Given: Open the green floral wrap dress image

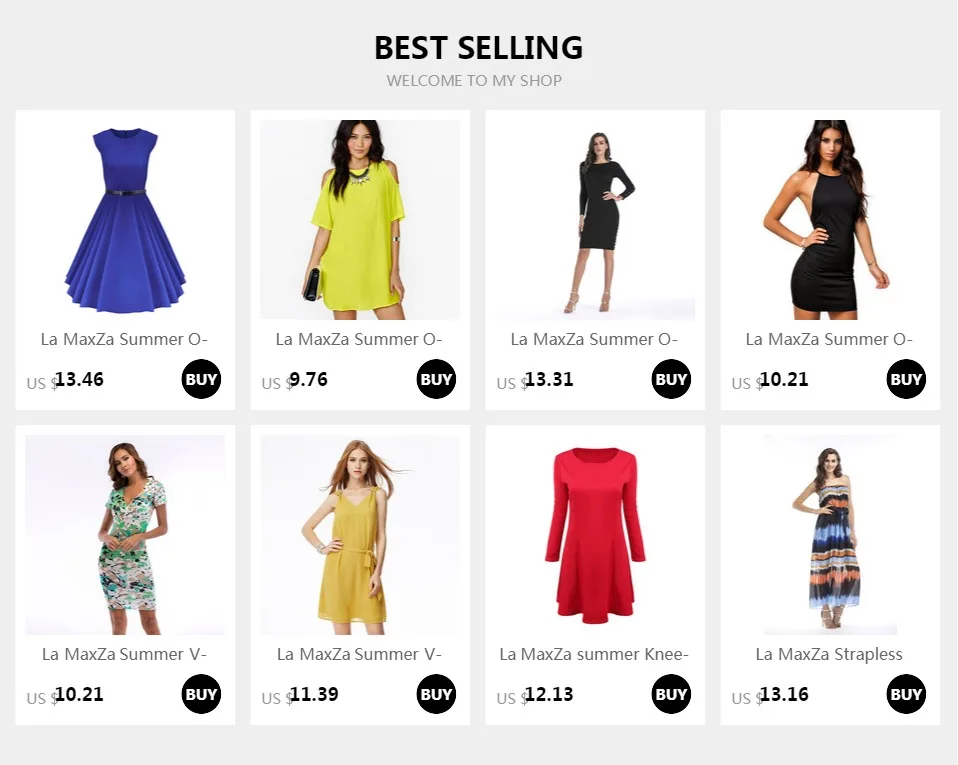Looking at the screenshot, I should point(125,535).
